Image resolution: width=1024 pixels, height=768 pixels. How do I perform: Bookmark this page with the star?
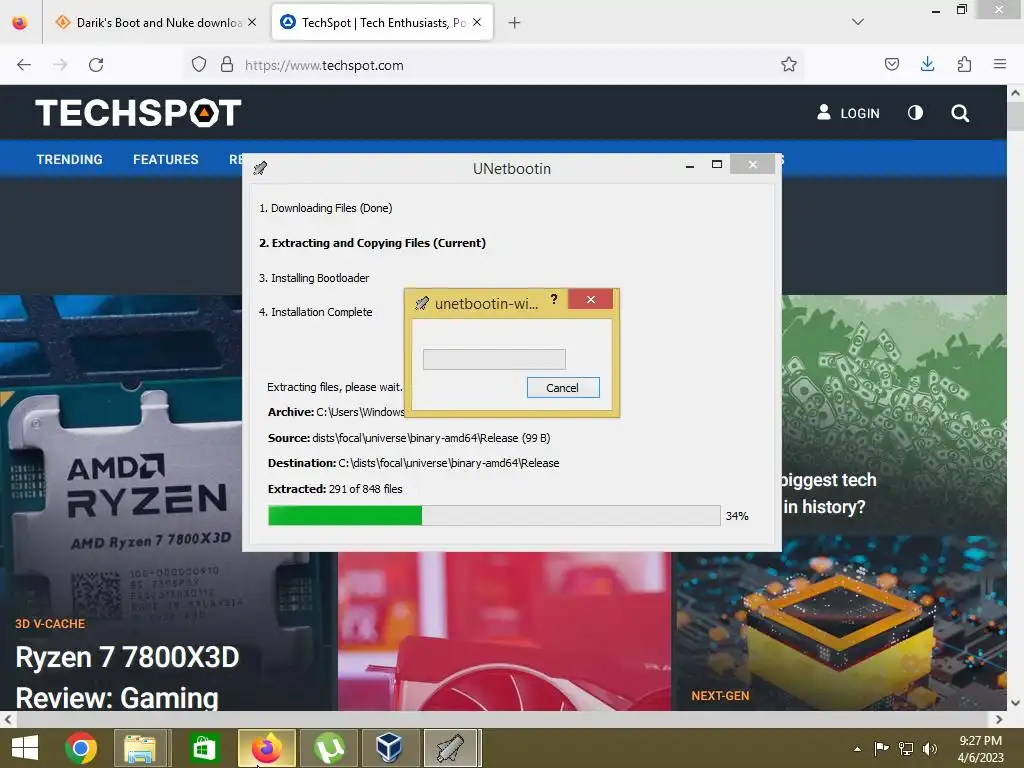pos(789,65)
